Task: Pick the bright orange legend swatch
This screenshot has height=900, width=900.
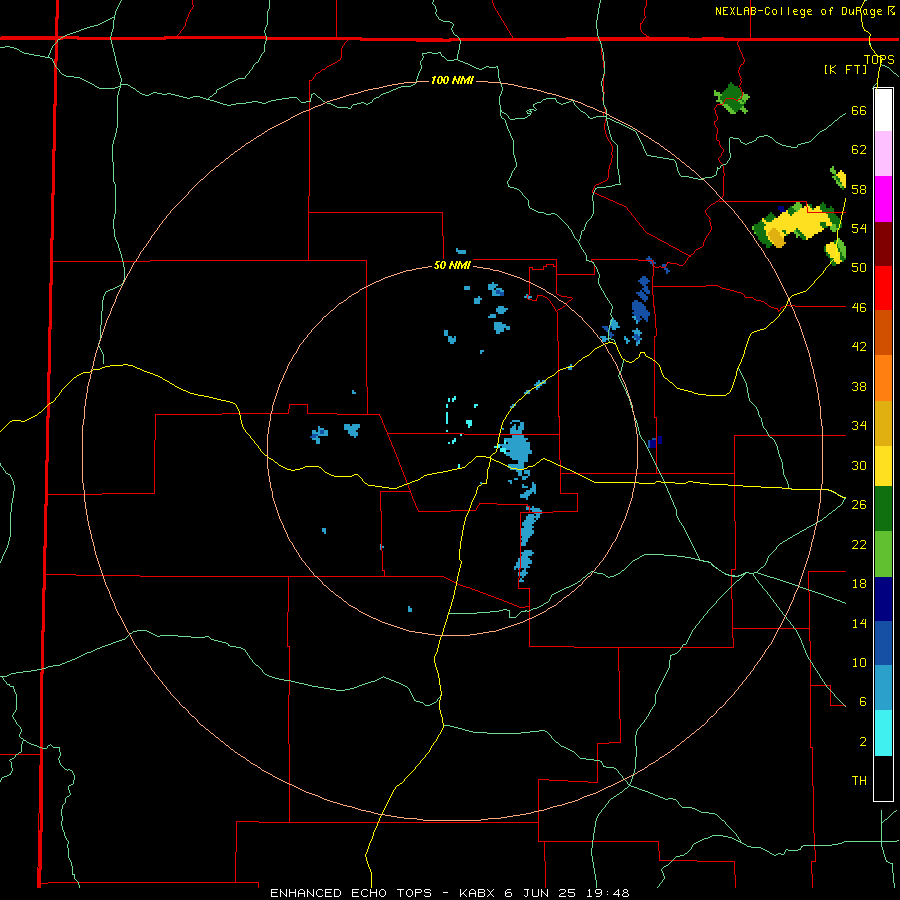Action: [x=883, y=378]
